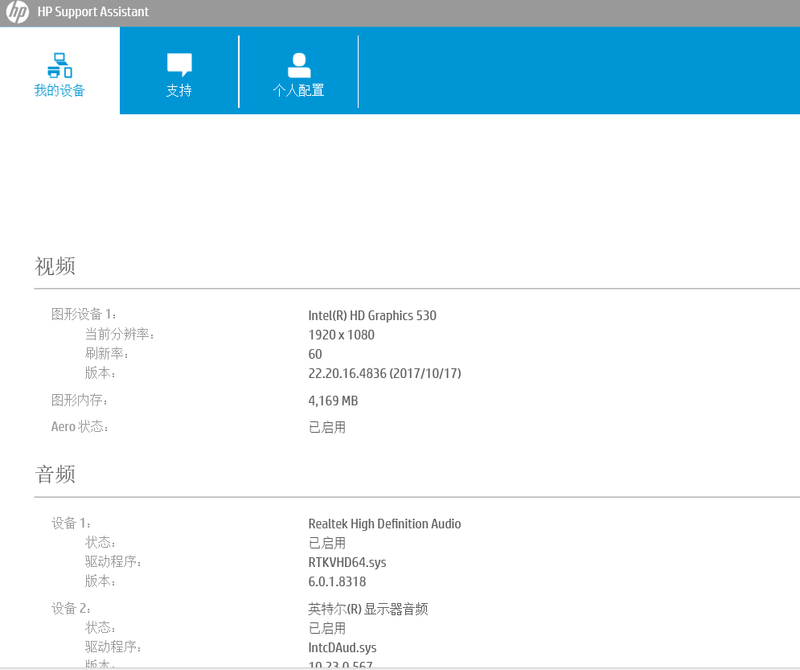The image size is (800, 670).
Task: Click the 英特尔(R) 显示器音频 device name
Action: tap(368, 609)
